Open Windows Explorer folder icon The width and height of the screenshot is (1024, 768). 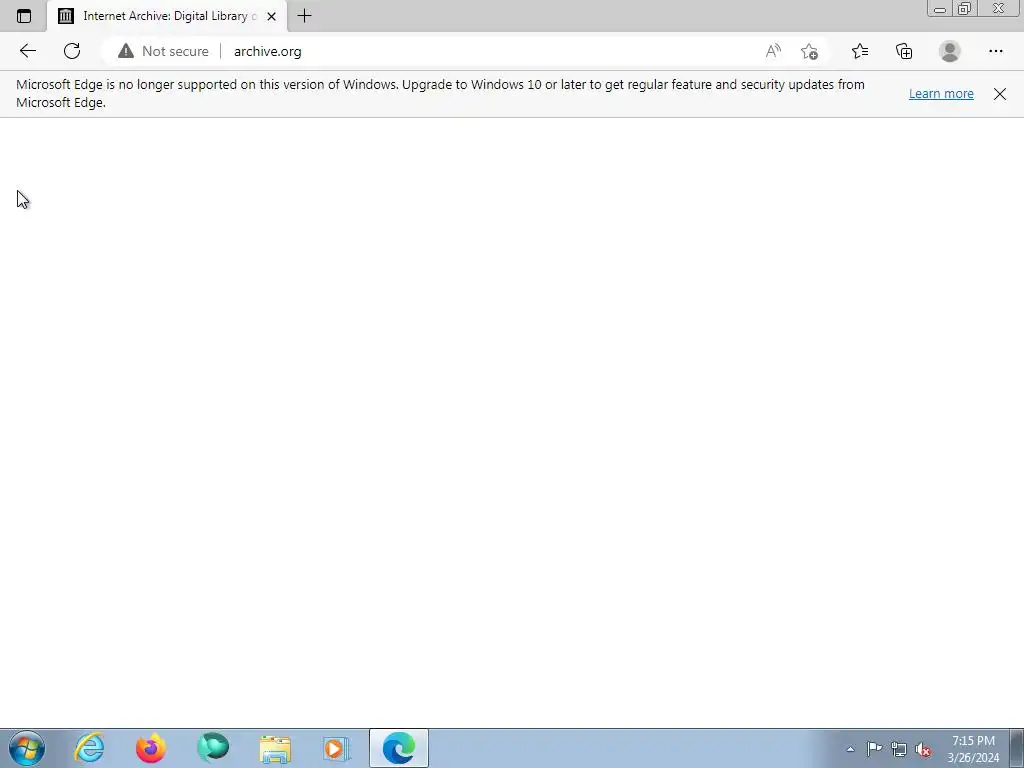coord(275,748)
